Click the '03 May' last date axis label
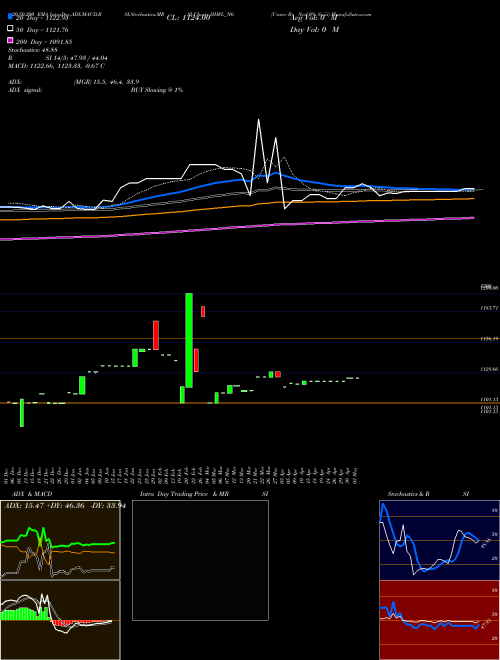Image resolution: width=500 pixels, height=660 pixels. pyautogui.click(x=356, y=475)
